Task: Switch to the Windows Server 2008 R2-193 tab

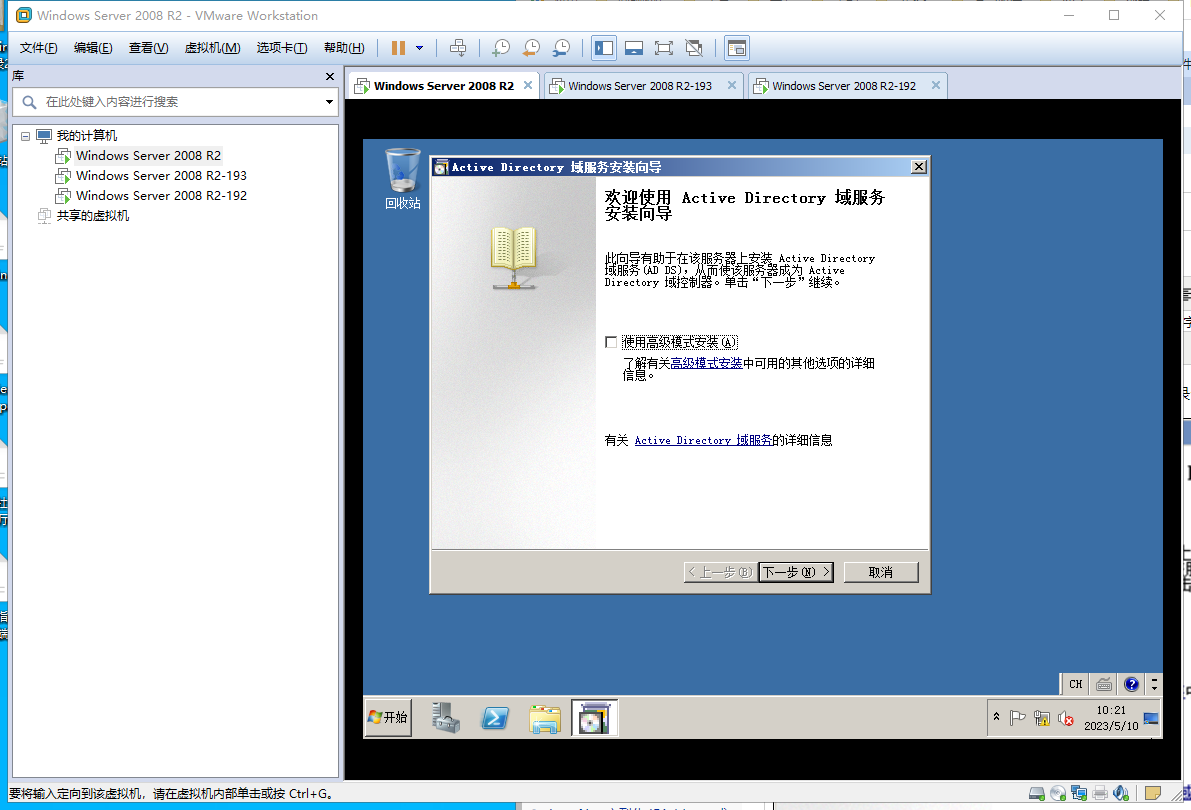Action: [640, 86]
